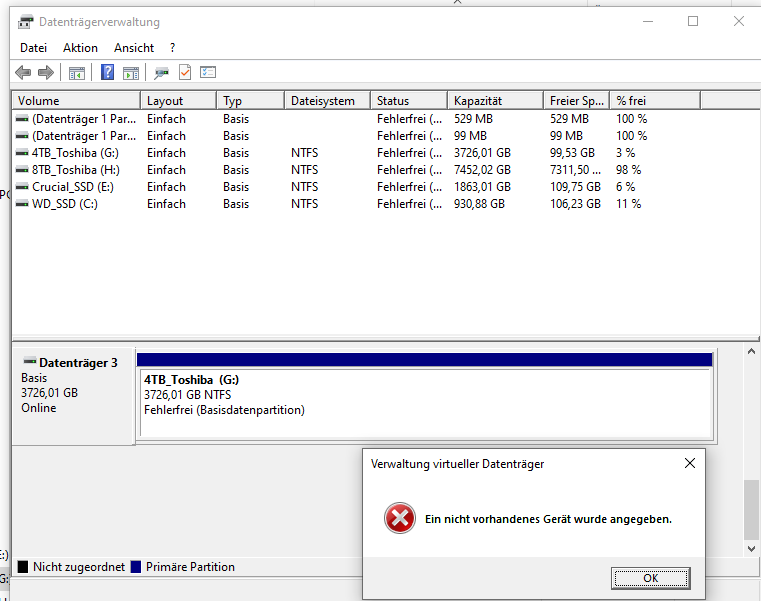Select the disk icon of the WD_SSD (C:) row
The width and height of the screenshot is (761, 601).
point(22,204)
